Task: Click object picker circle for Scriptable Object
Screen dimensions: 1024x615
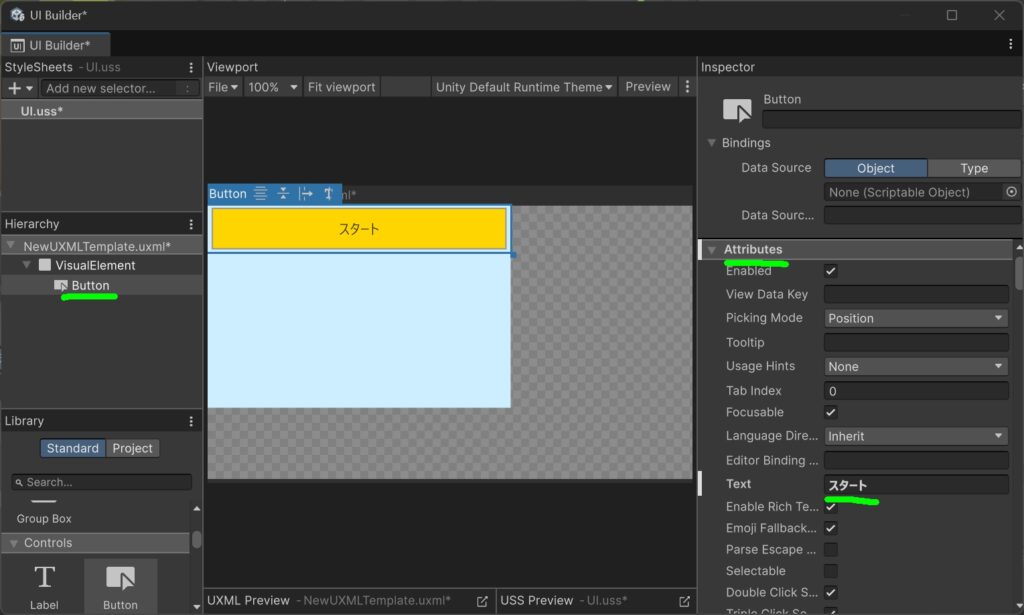Action: click(x=1011, y=192)
